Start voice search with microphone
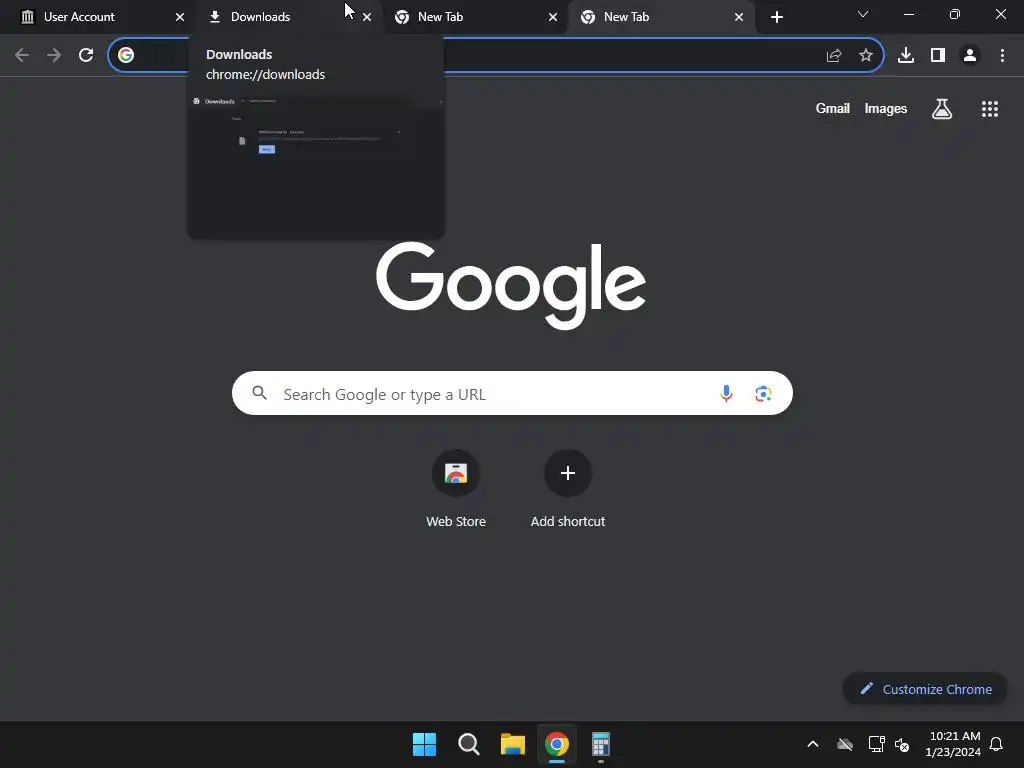The image size is (1024, 768). pos(726,394)
